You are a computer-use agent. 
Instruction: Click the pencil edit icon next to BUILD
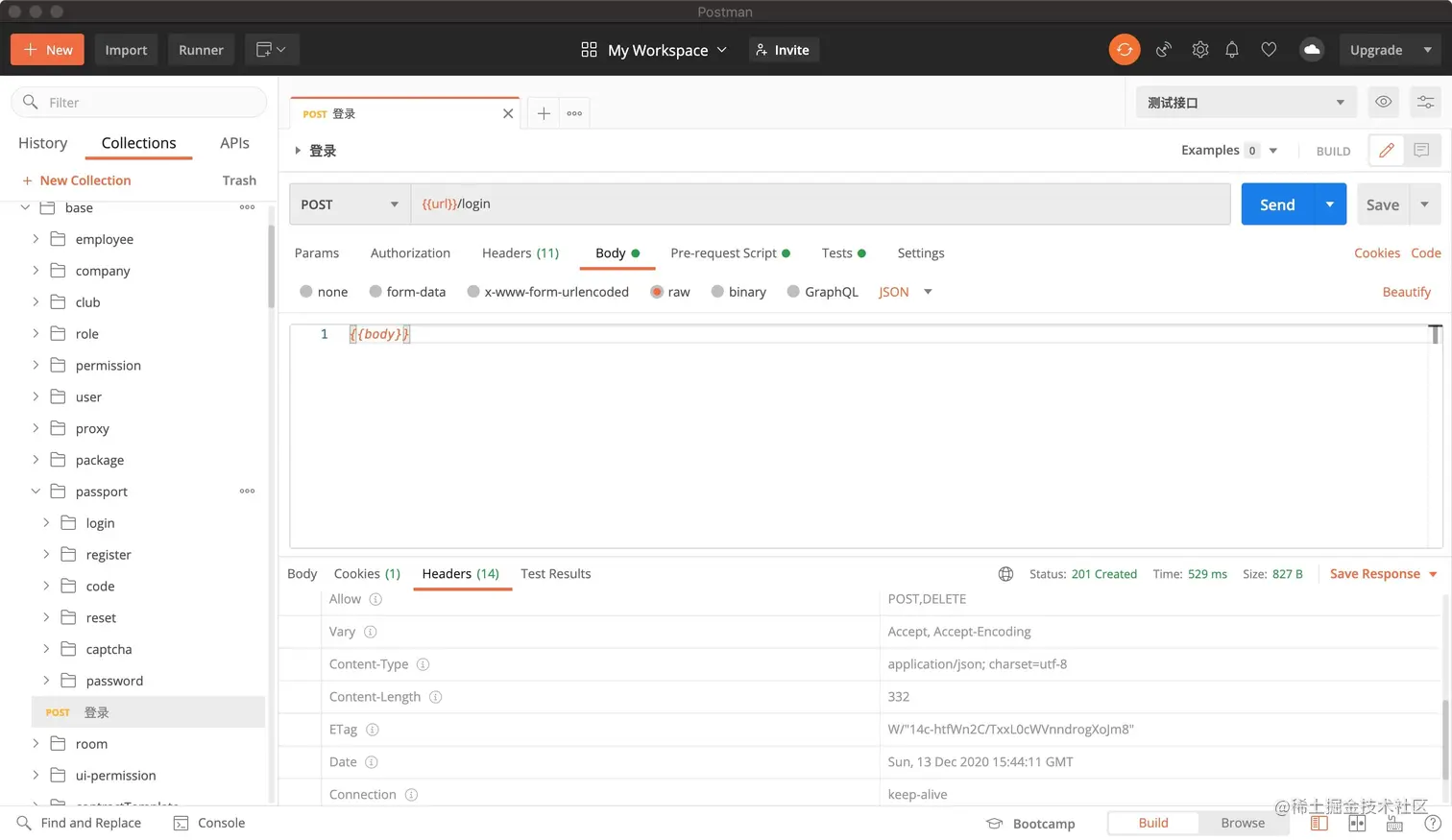1387,151
